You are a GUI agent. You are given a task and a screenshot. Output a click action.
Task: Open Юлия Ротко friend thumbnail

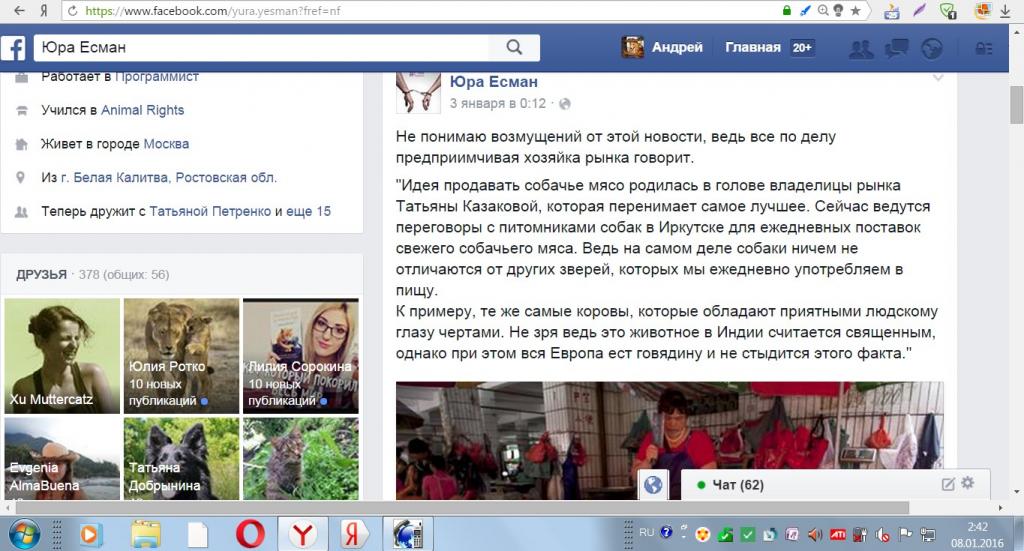click(x=179, y=355)
